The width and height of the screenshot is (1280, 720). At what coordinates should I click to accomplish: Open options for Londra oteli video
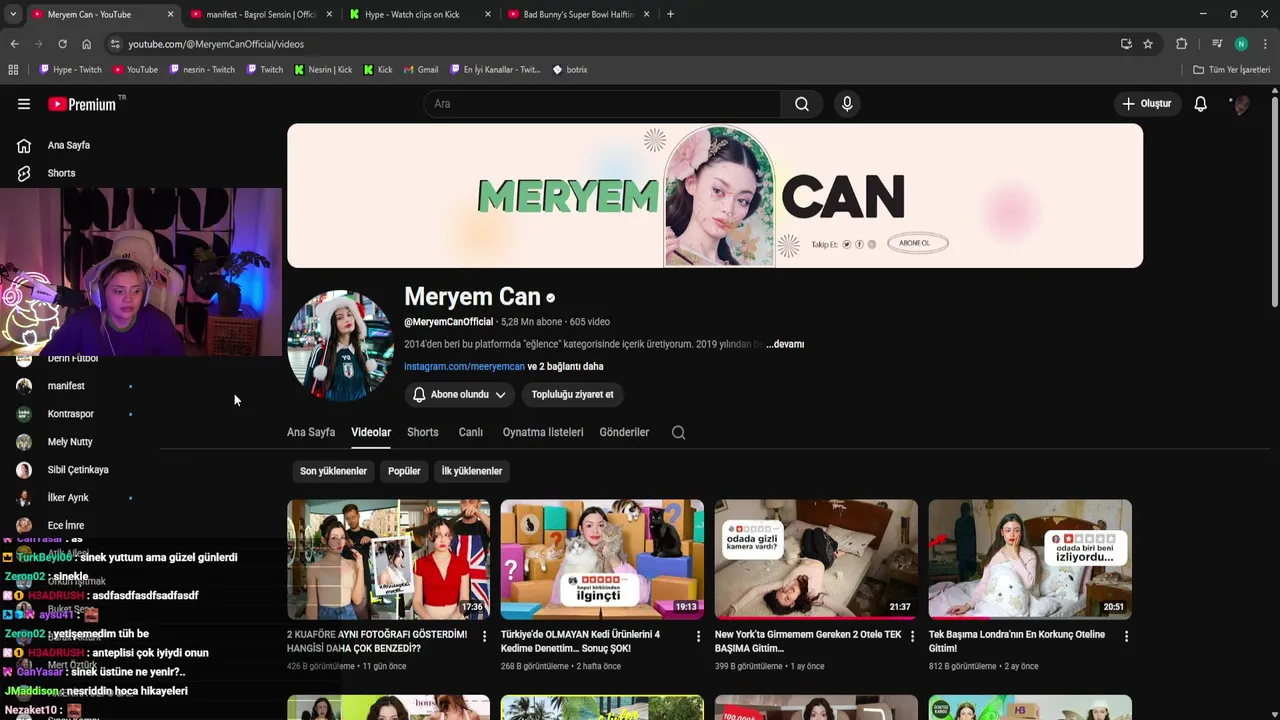[x=1126, y=636]
